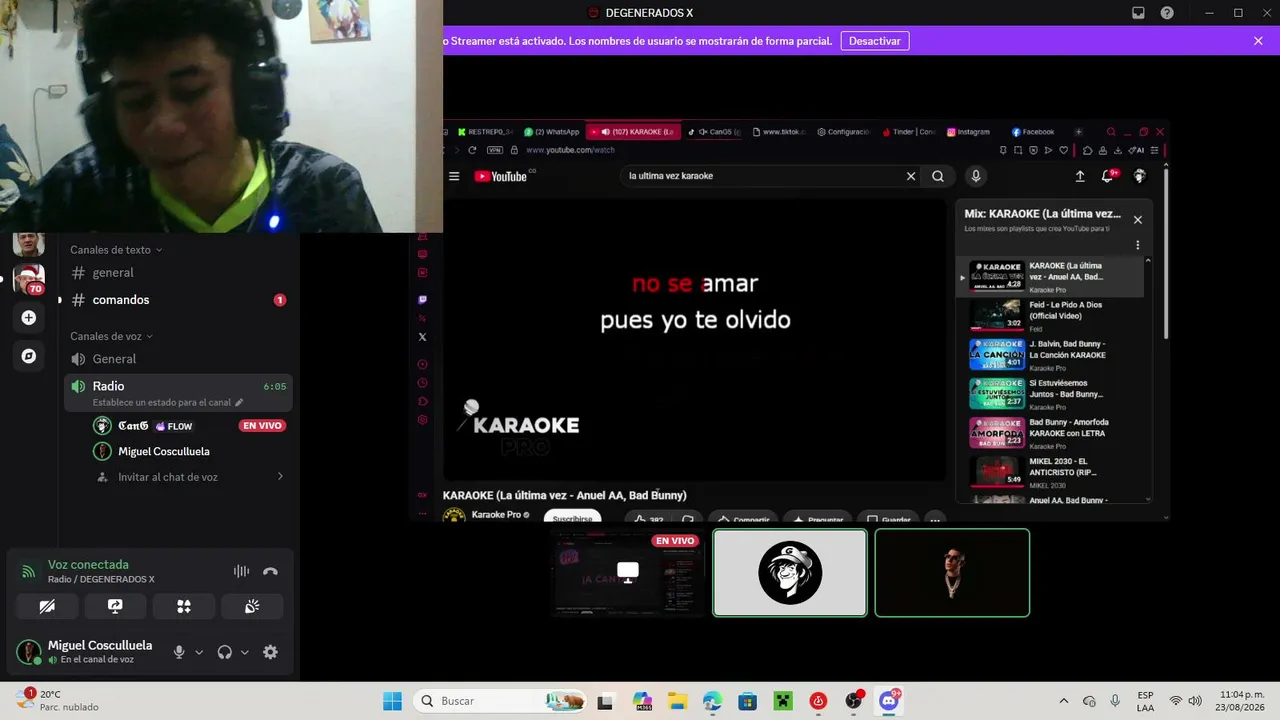The image size is (1280, 720).
Task: Open the soundboard button
Action: pos(252,606)
